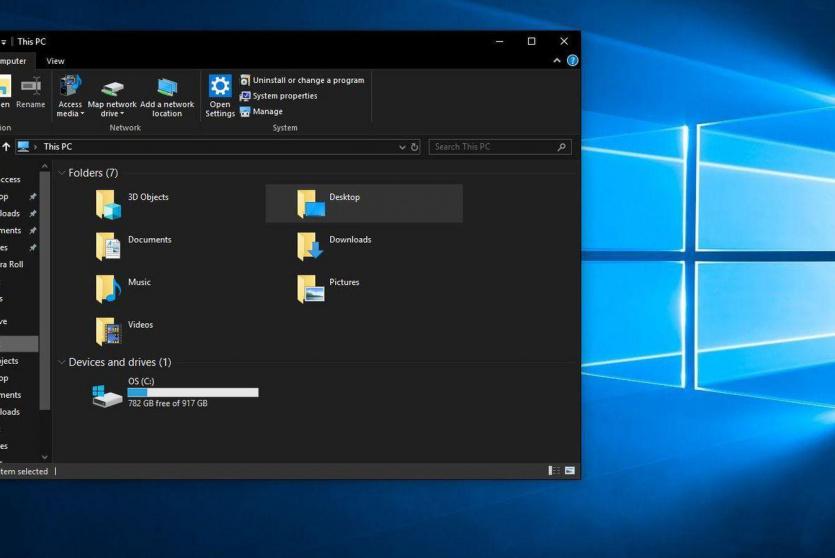835x558 pixels.
Task: Click the blue Help question mark icon
Action: pyautogui.click(x=572, y=61)
